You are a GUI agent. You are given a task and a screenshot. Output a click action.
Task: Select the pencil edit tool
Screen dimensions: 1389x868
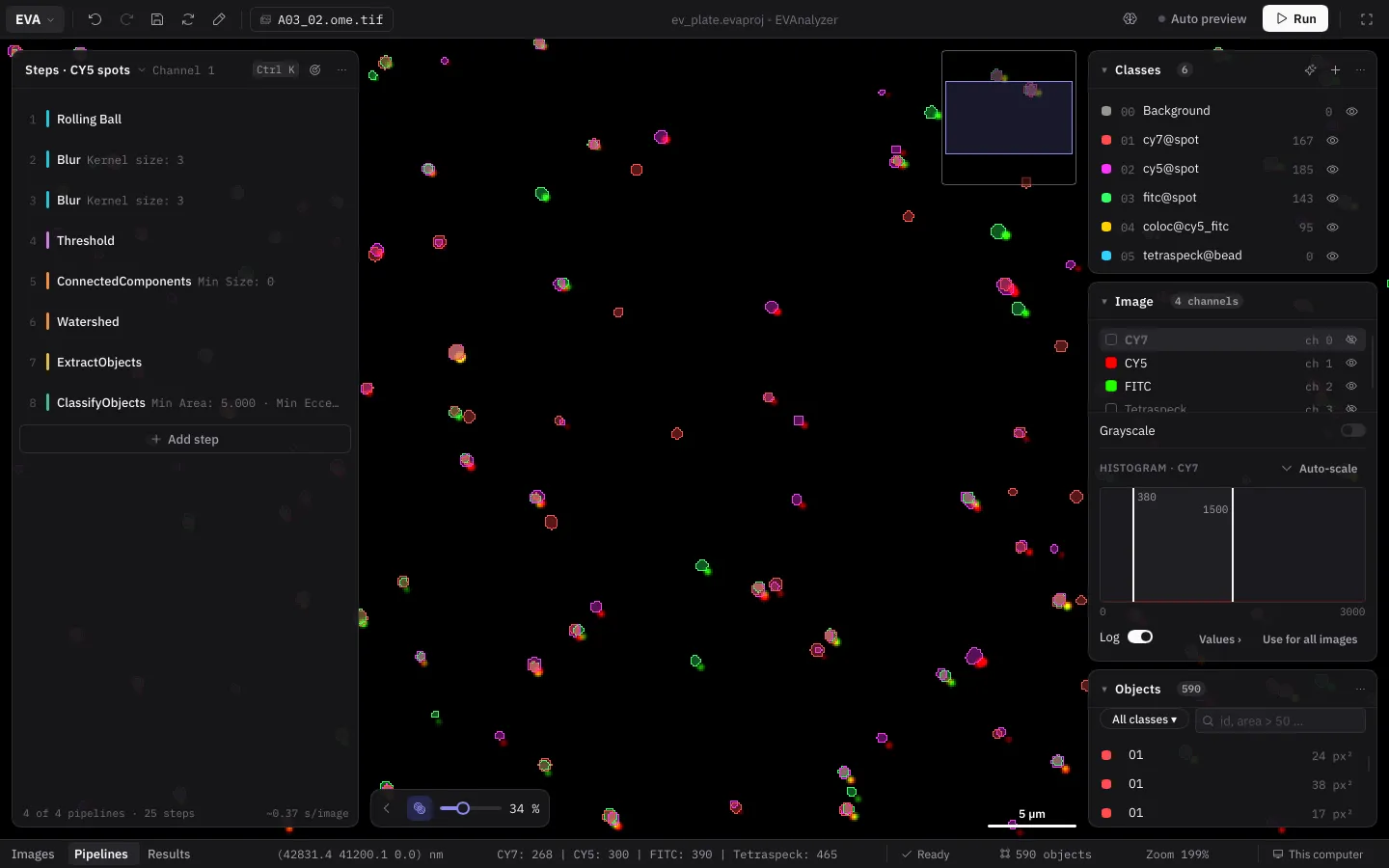coord(219,19)
